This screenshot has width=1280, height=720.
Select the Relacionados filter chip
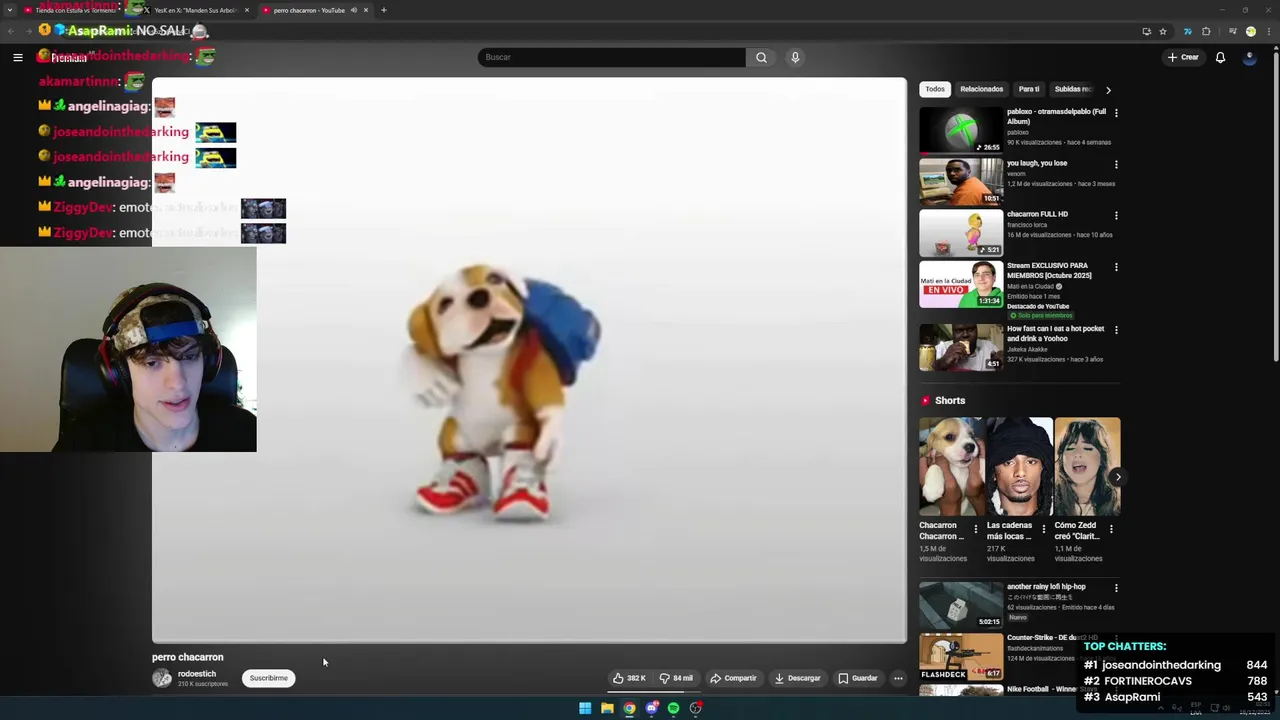tap(981, 89)
